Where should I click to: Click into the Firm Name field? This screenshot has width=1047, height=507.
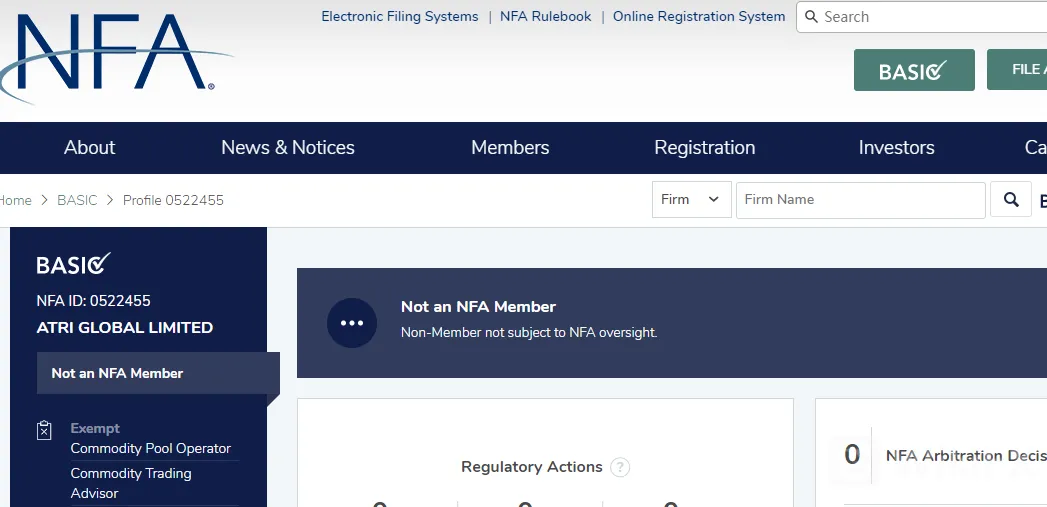tap(861, 200)
